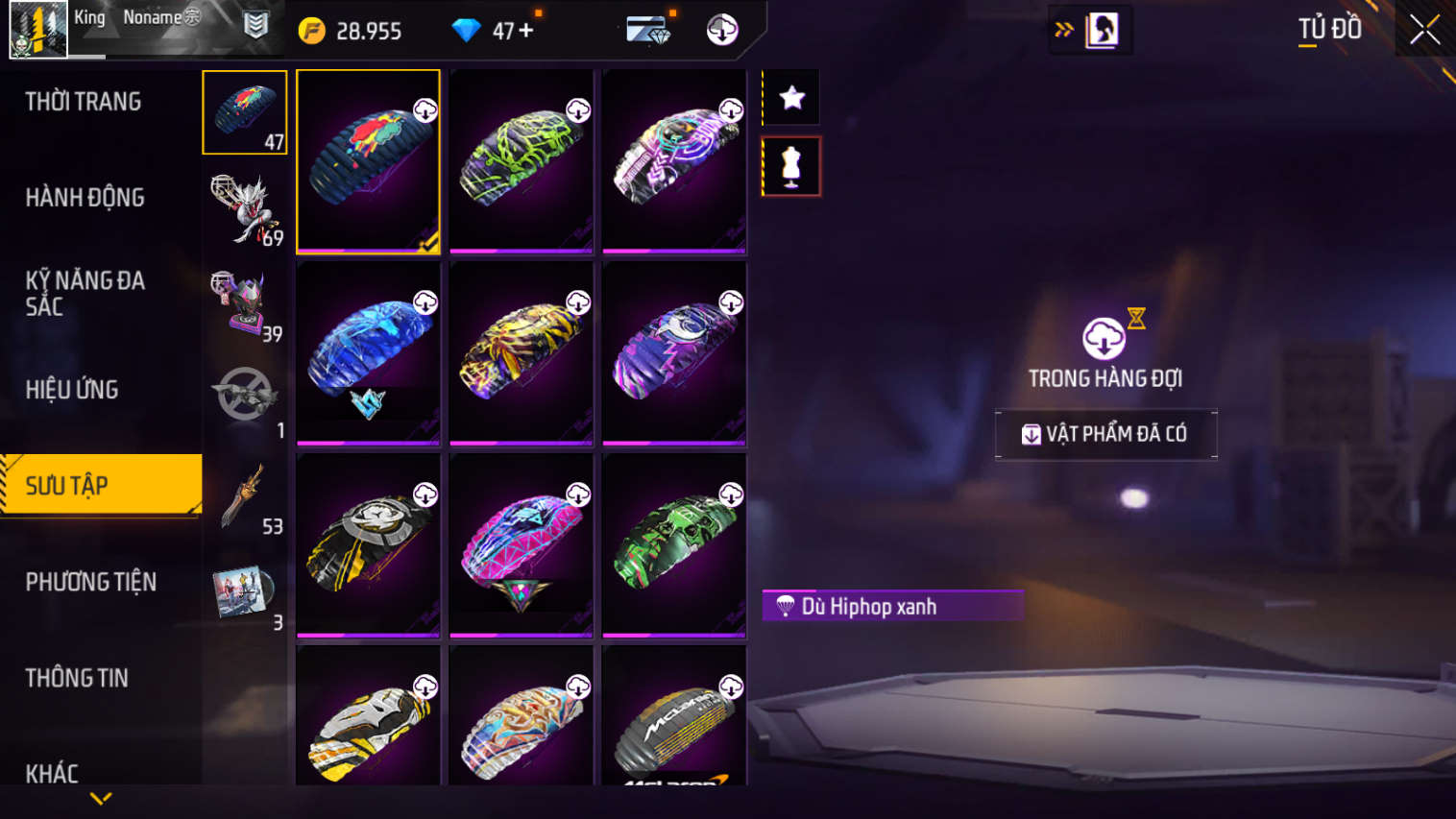1456x819 pixels.
Task: Click download badge on McLaren parachute
Action: pos(731,687)
